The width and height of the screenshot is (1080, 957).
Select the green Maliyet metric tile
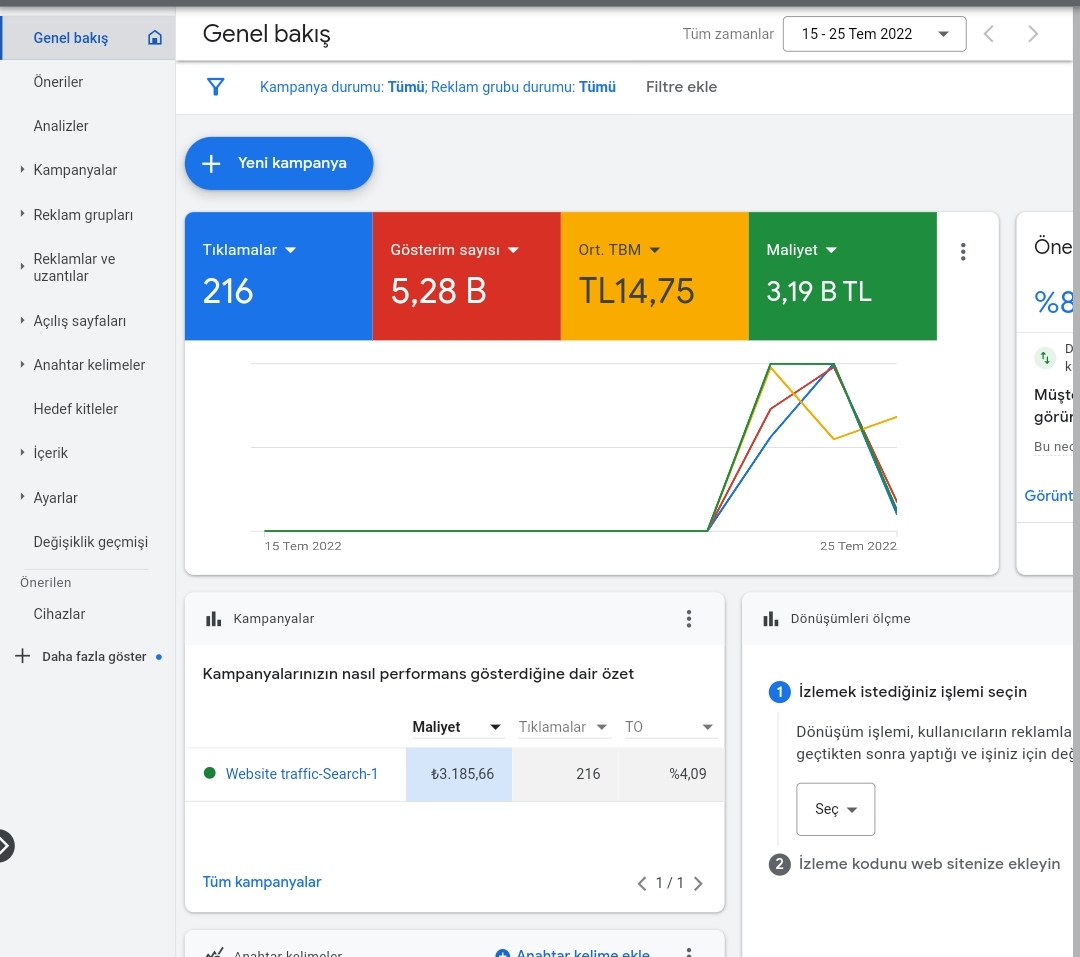[x=842, y=276]
